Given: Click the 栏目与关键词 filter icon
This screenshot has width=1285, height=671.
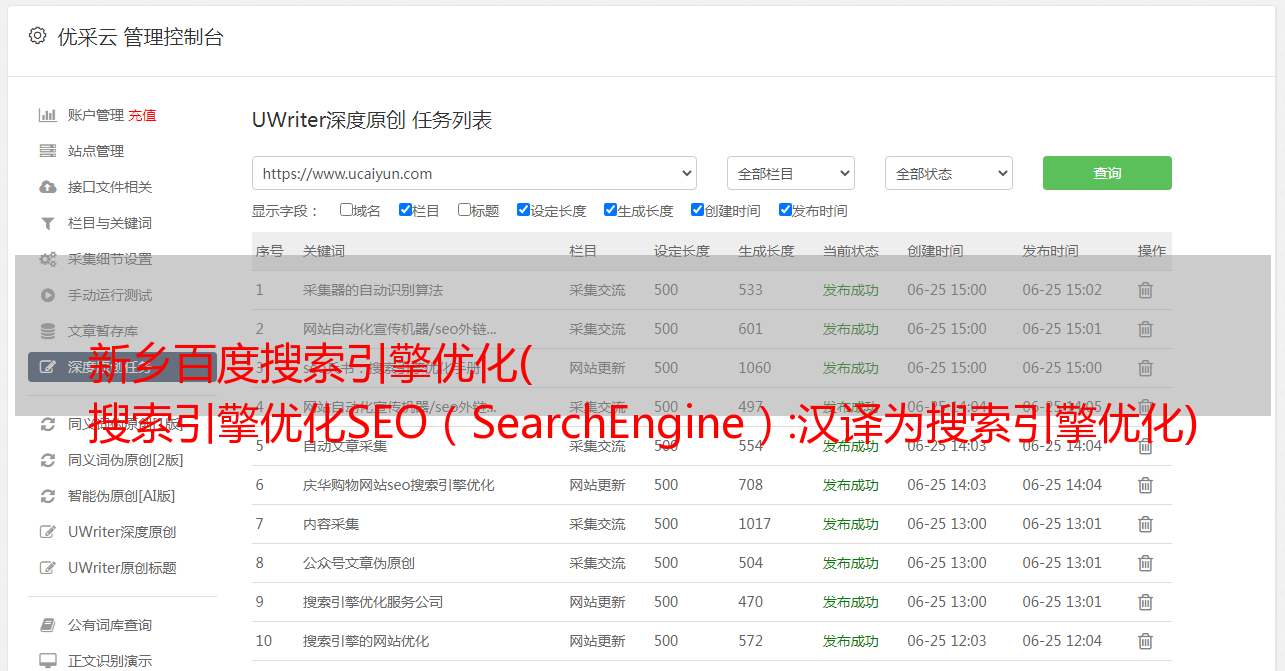Looking at the screenshot, I should [x=47, y=223].
